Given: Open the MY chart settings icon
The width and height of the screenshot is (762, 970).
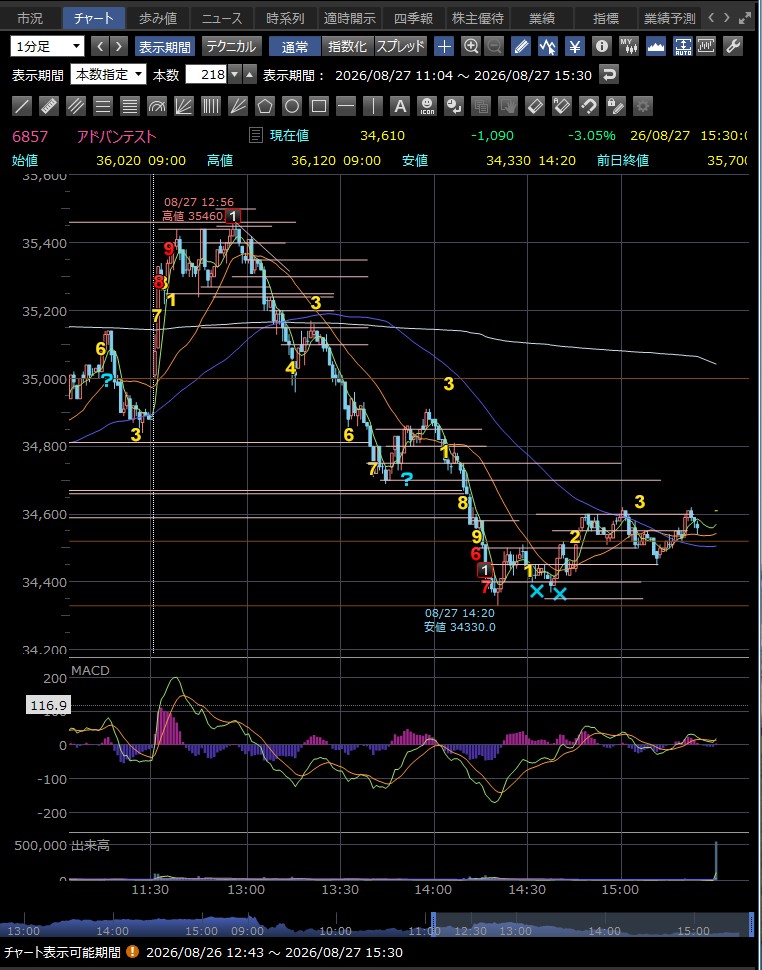Looking at the screenshot, I should [629, 46].
